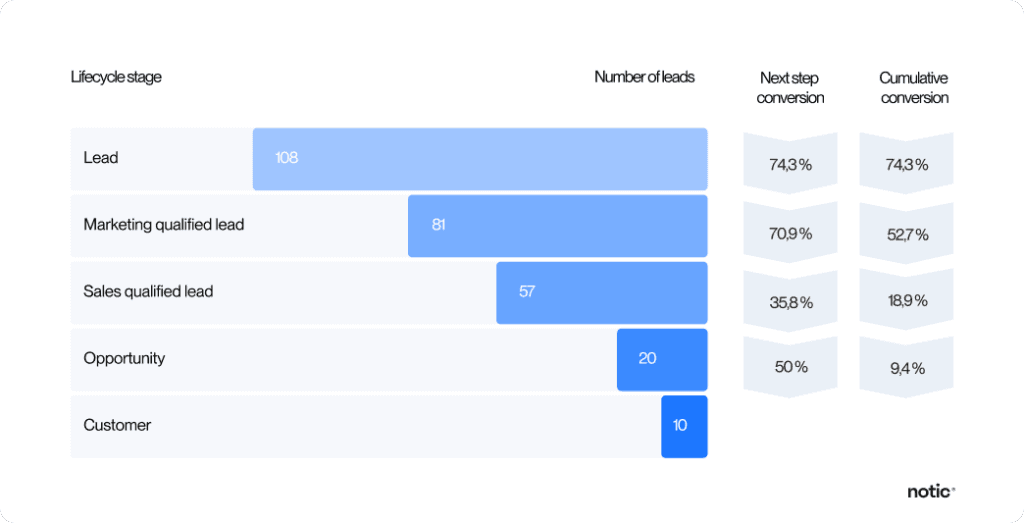Click the 50% next step conversion arrow
The image size is (1024, 523).
pyautogui.click(x=790, y=367)
